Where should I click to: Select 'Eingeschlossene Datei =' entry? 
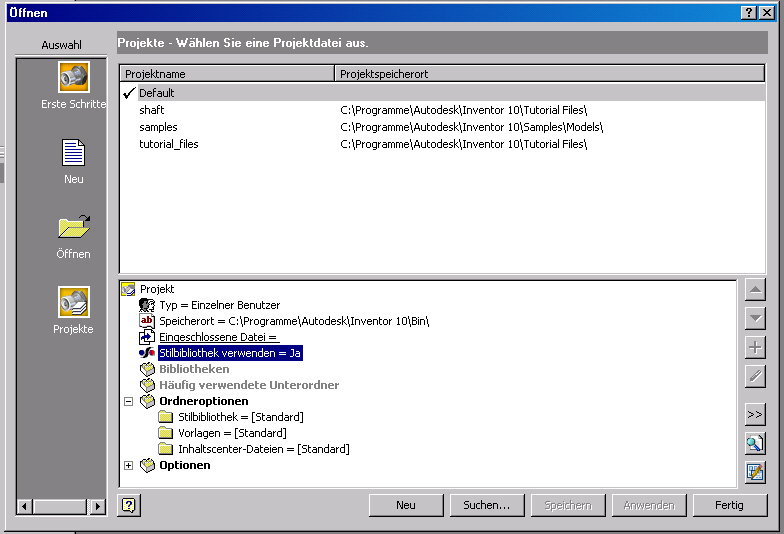click(218, 337)
